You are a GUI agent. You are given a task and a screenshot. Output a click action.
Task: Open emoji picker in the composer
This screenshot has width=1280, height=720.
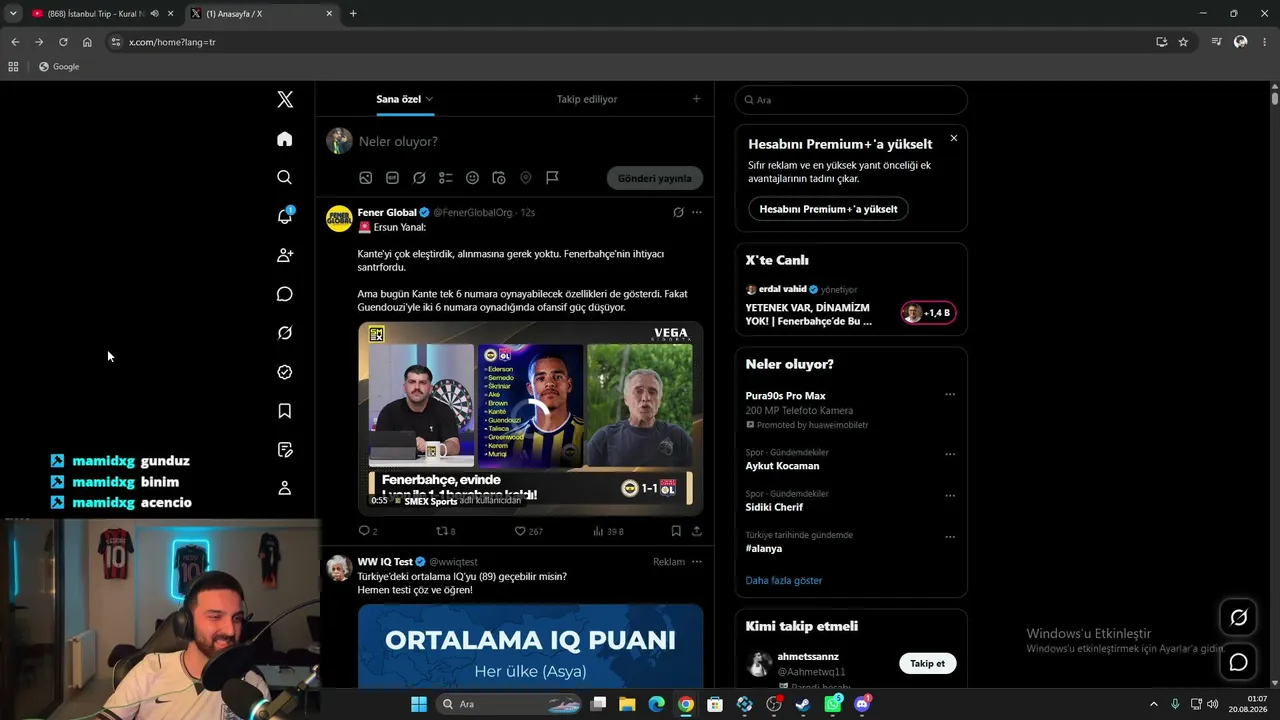[472, 178]
